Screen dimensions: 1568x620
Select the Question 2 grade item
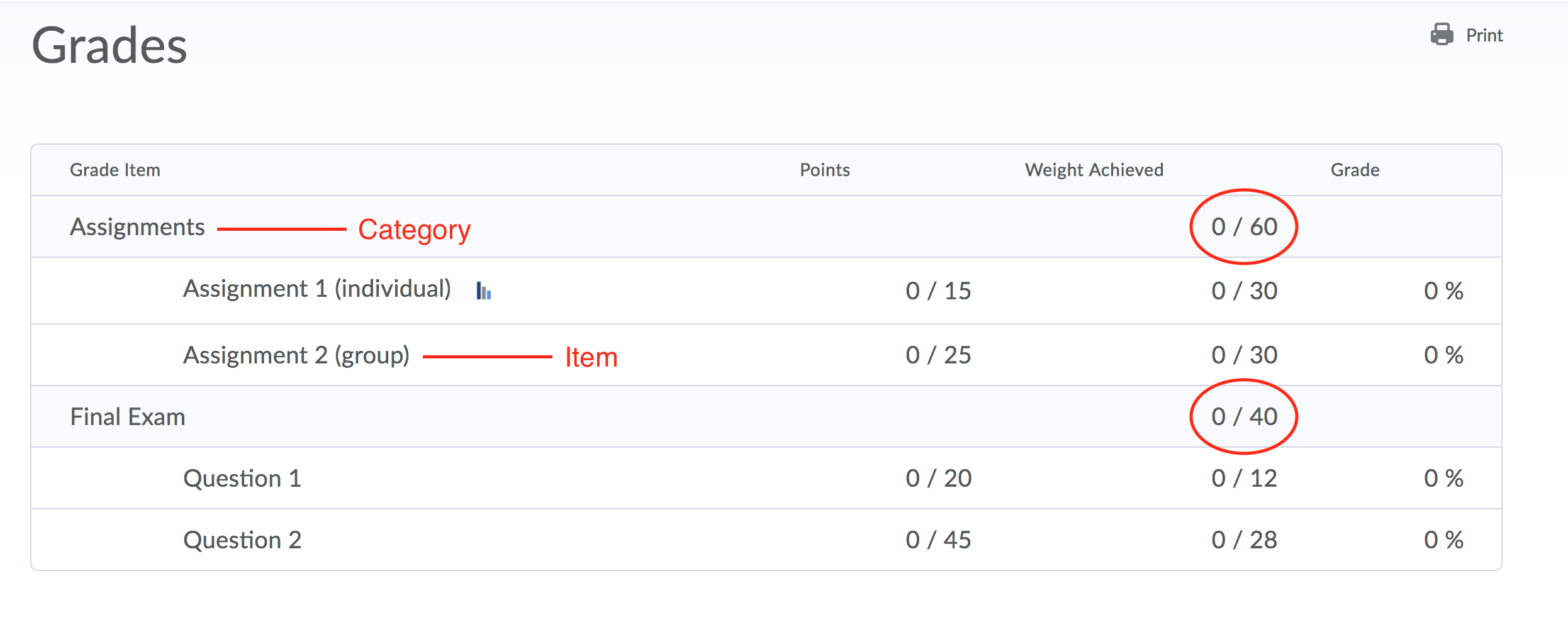(x=242, y=540)
